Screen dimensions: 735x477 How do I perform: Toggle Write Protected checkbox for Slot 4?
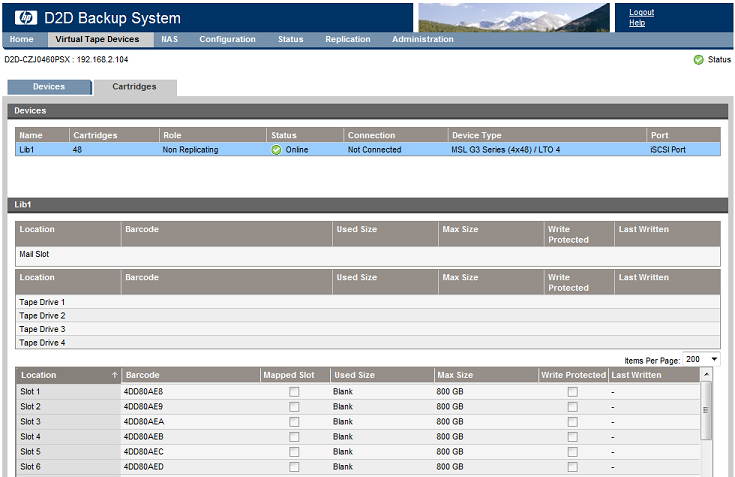click(572, 437)
